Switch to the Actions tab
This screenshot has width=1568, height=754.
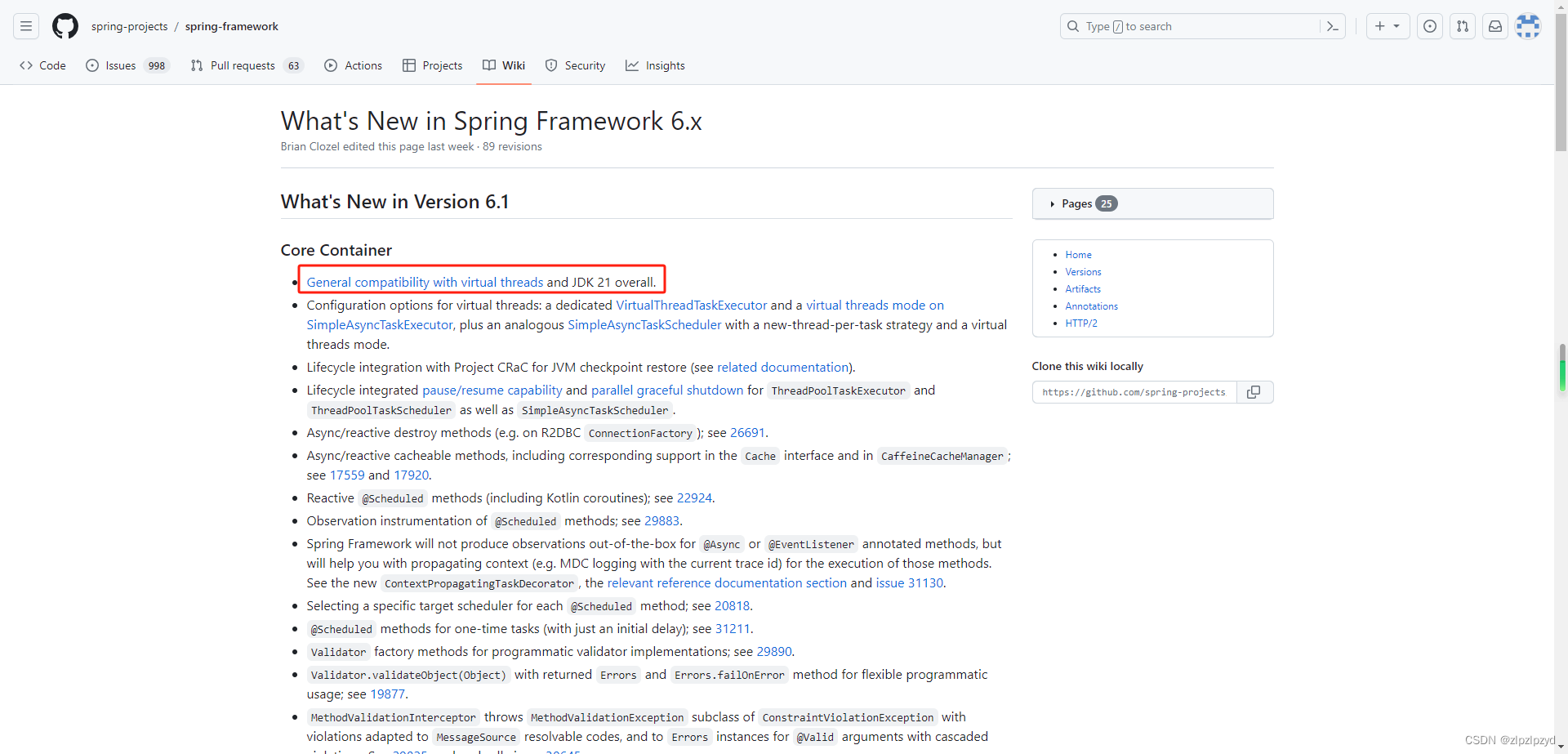tap(353, 65)
